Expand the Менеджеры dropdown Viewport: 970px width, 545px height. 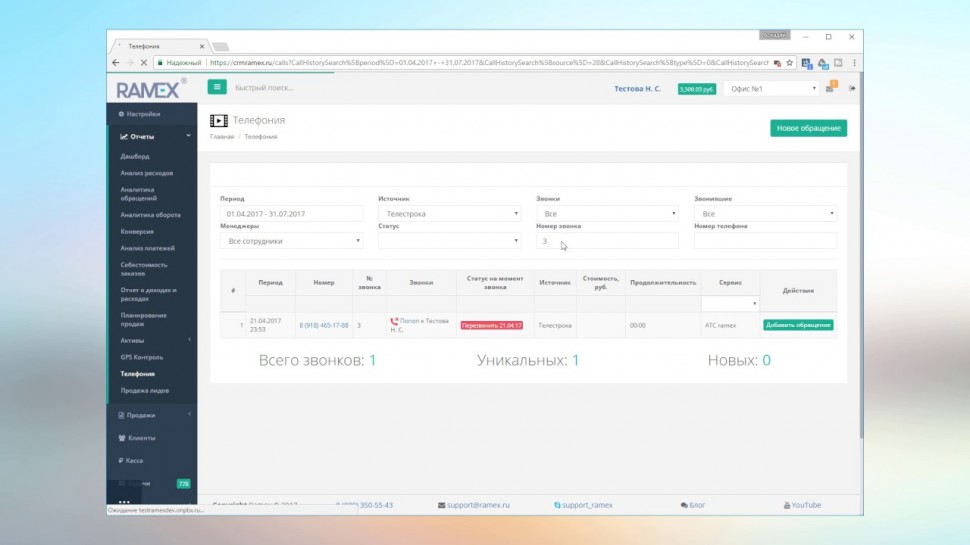291,240
